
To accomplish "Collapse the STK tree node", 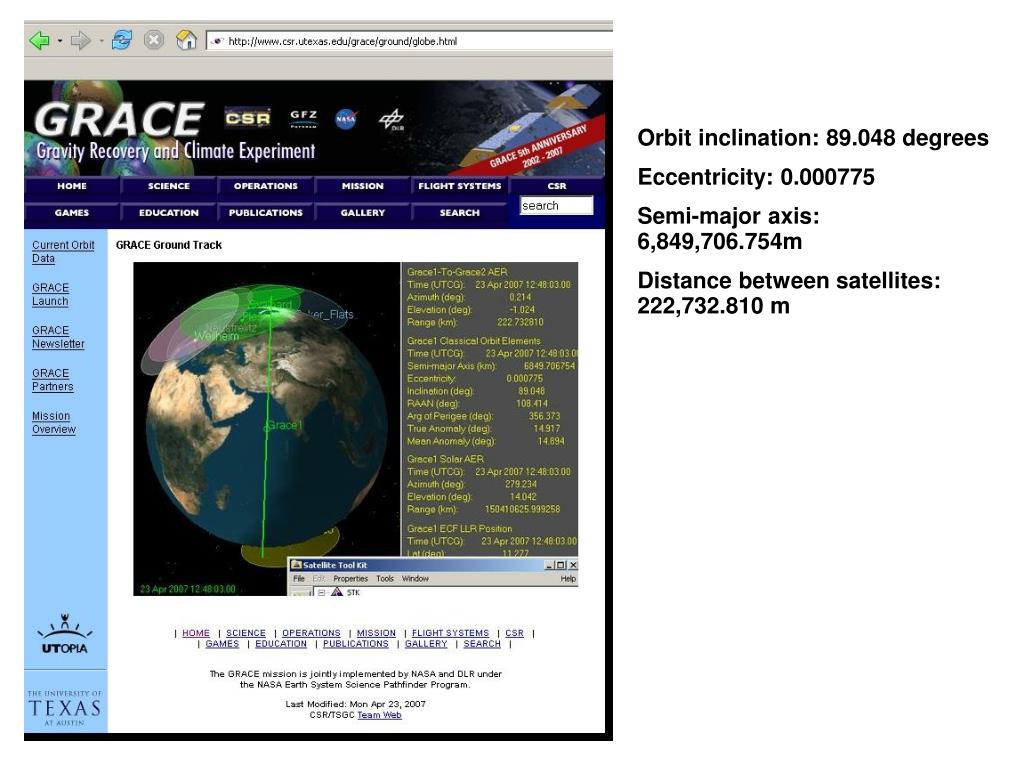I will 321,592.
